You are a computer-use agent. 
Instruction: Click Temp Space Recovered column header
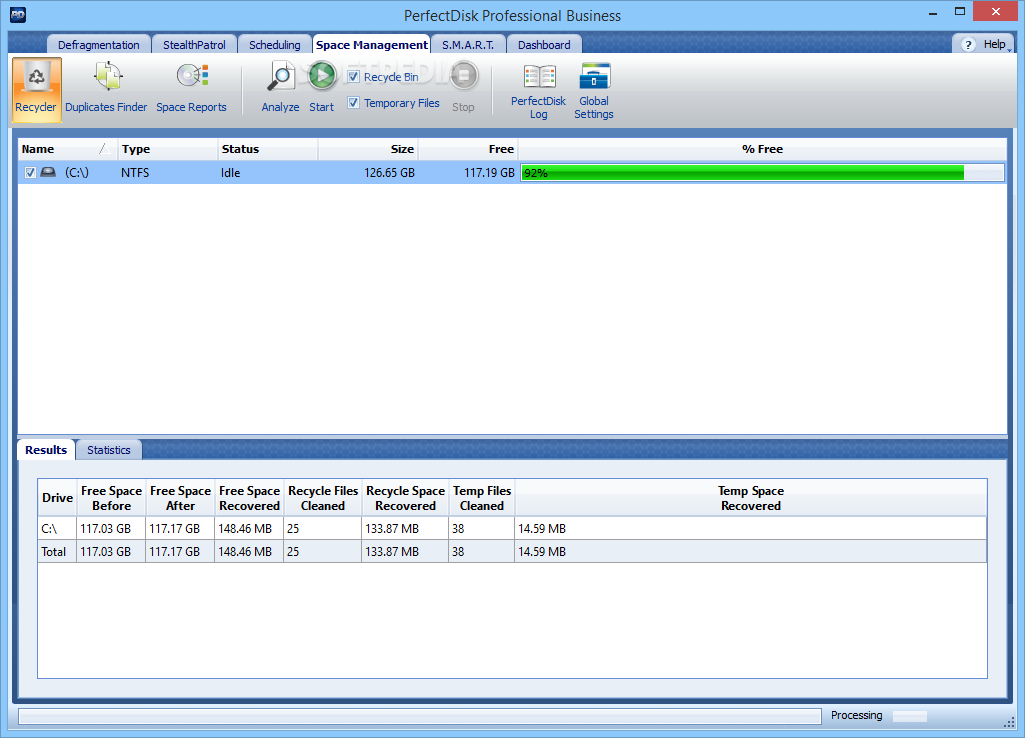pyautogui.click(x=750, y=497)
